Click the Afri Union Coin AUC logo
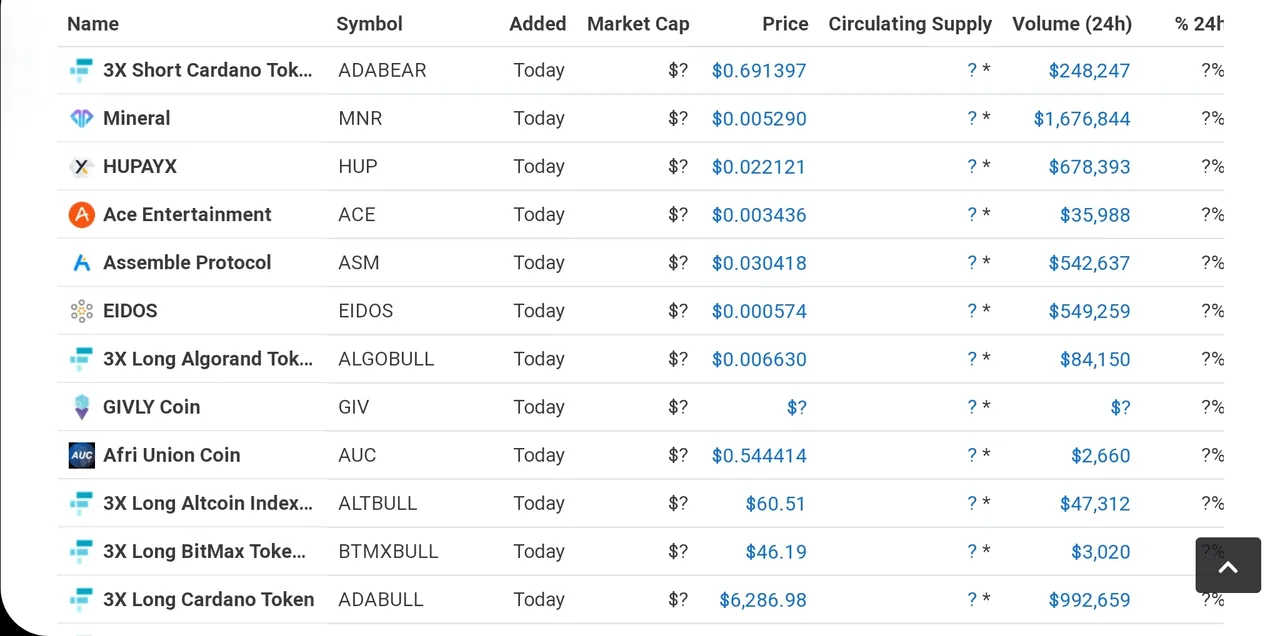Image resolution: width=1280 pixels, height=636 pixels. click(81, 455)
